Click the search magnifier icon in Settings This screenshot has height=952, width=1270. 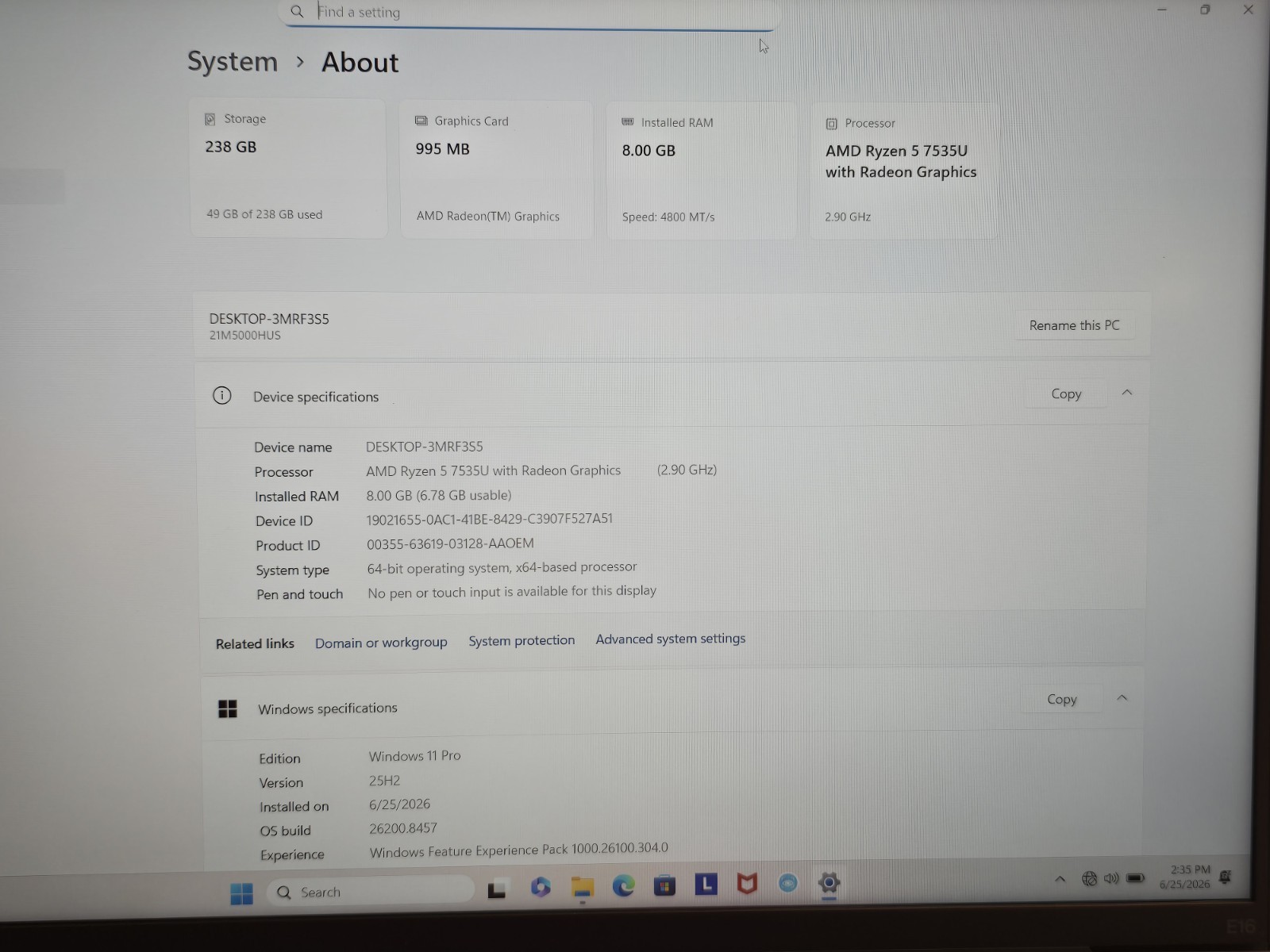coord(297,12)
